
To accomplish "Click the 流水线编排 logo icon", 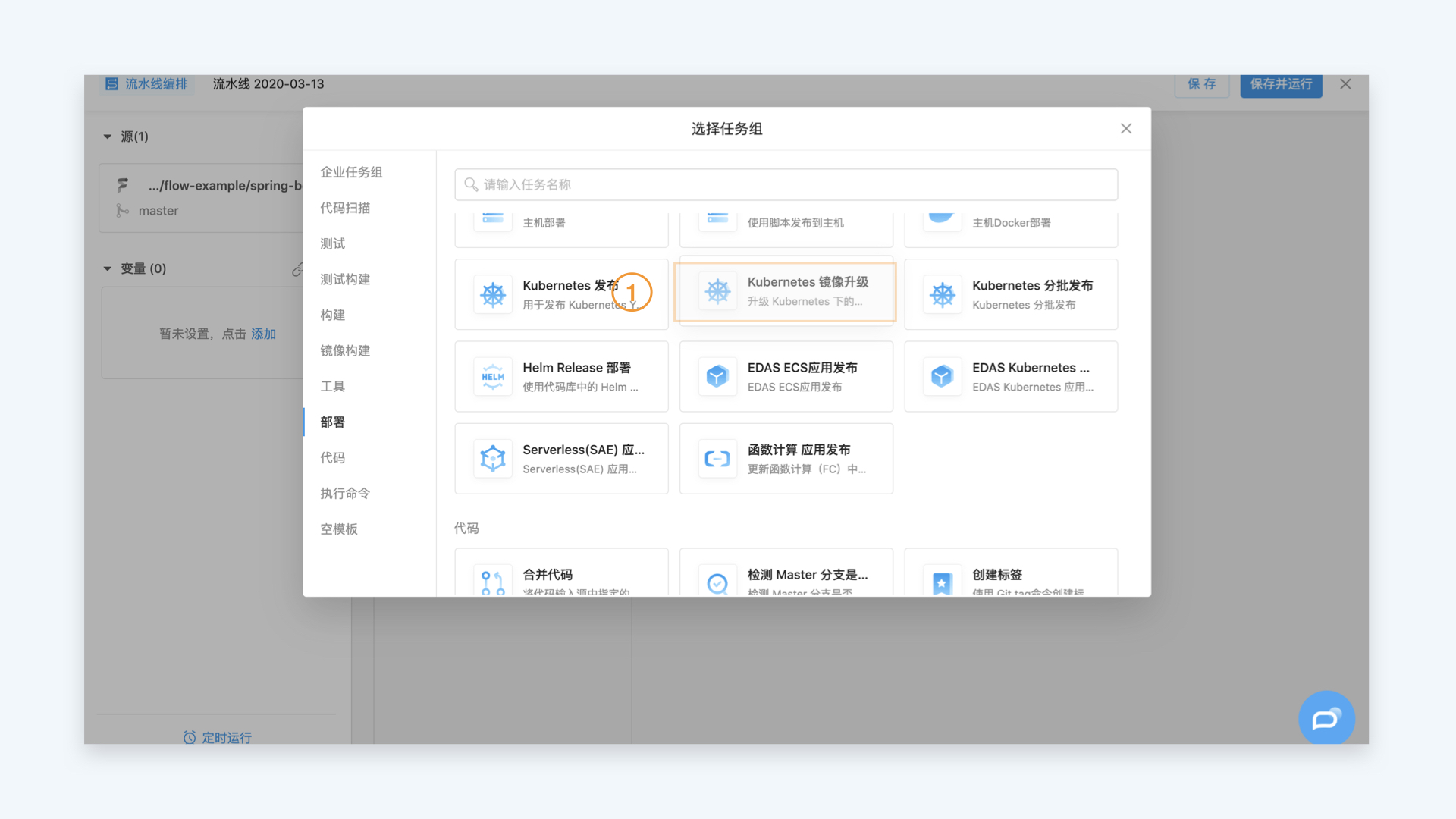I will pos(111,84).
